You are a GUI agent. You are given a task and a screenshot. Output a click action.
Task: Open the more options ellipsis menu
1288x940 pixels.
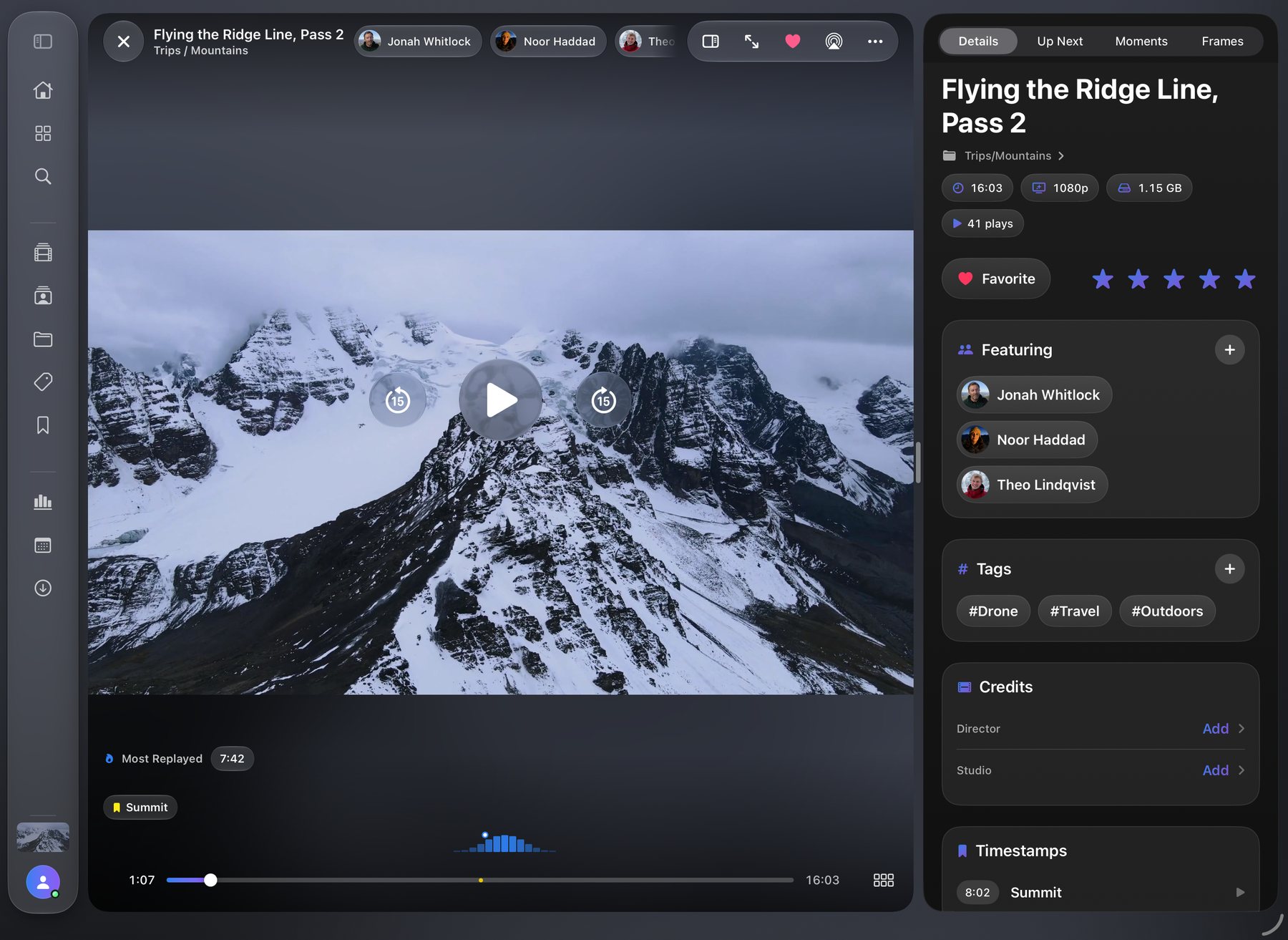pyautogui.click(x=875, y=42)
